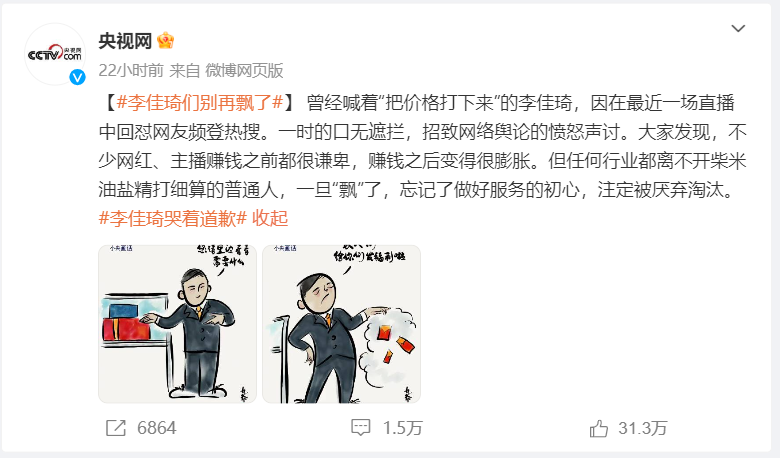780x458 pixels.
Task: Click the blue verified badge on avatar
Action: 77,77
